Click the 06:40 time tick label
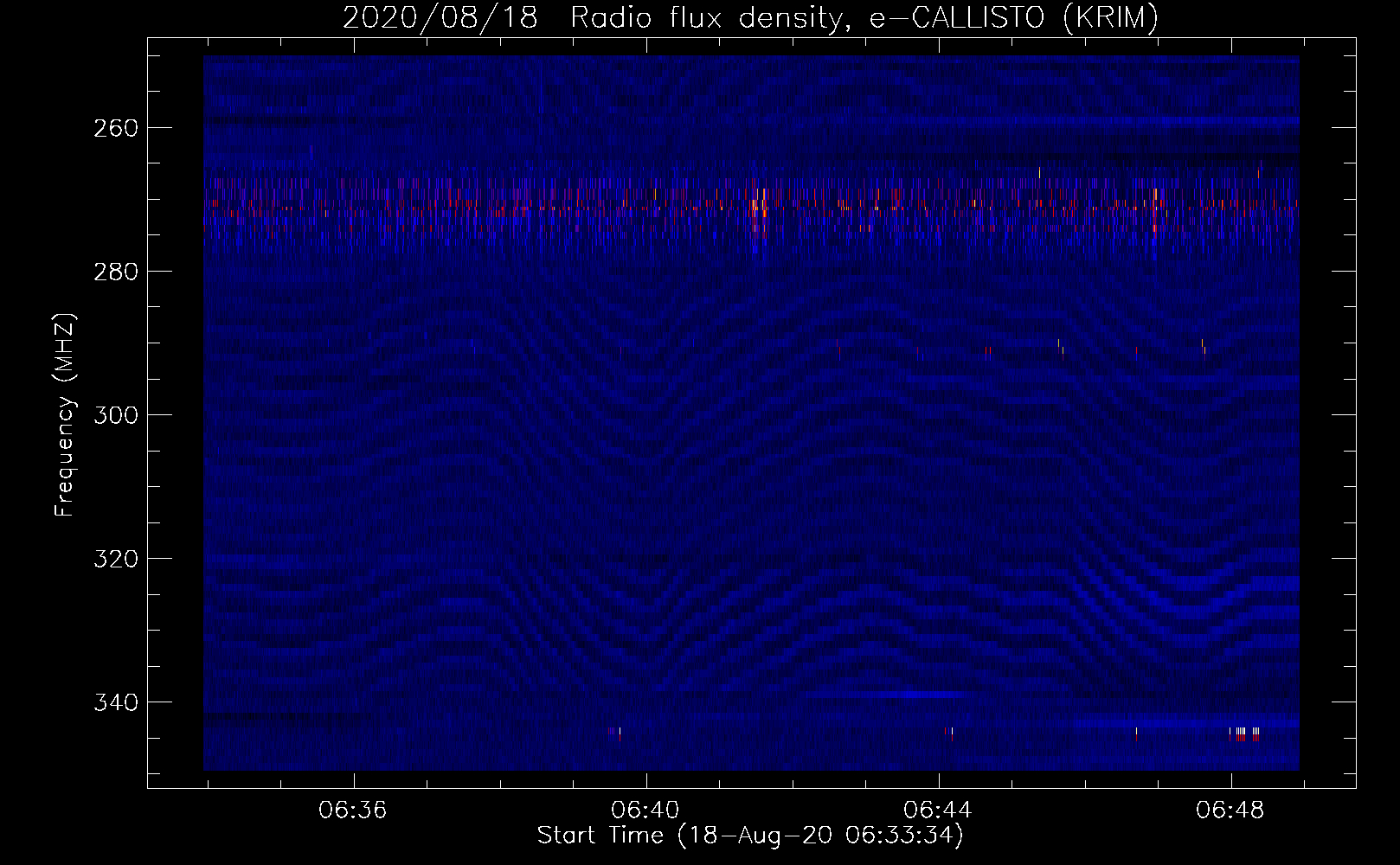The image size is (1400, 865). point(645,811)
